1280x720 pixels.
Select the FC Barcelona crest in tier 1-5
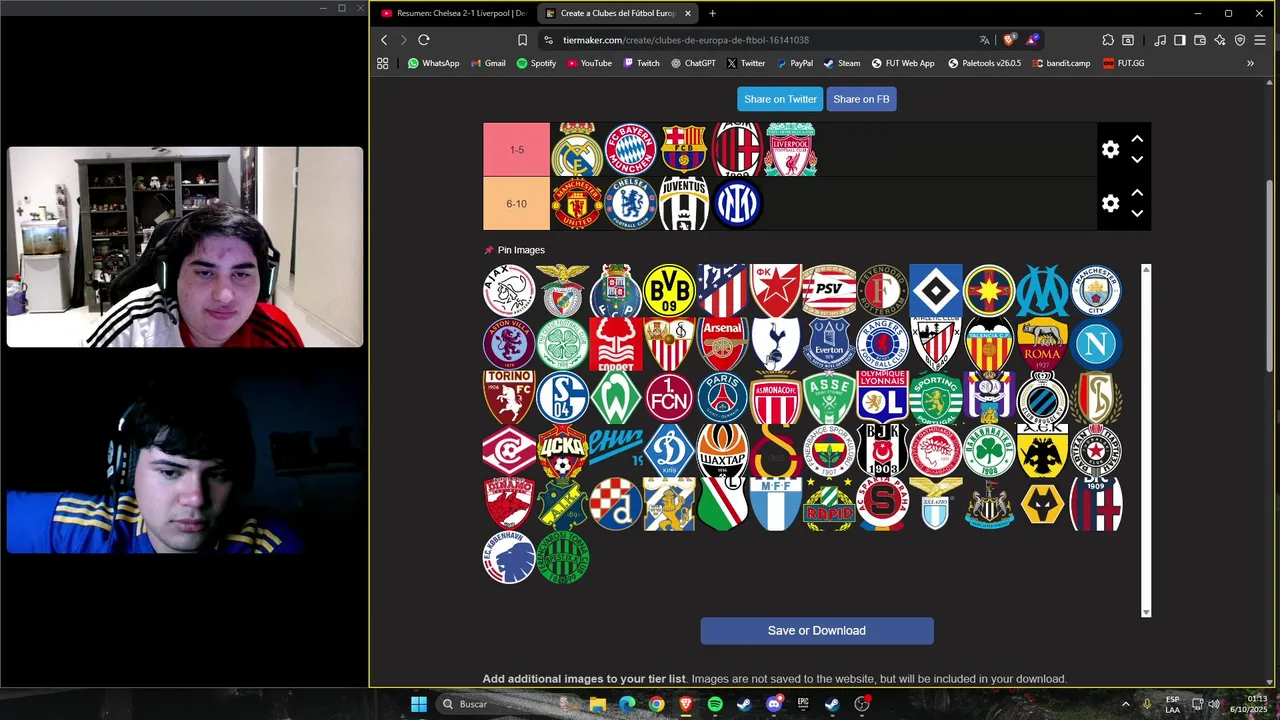pyautogui.click(x=684, y=149)
